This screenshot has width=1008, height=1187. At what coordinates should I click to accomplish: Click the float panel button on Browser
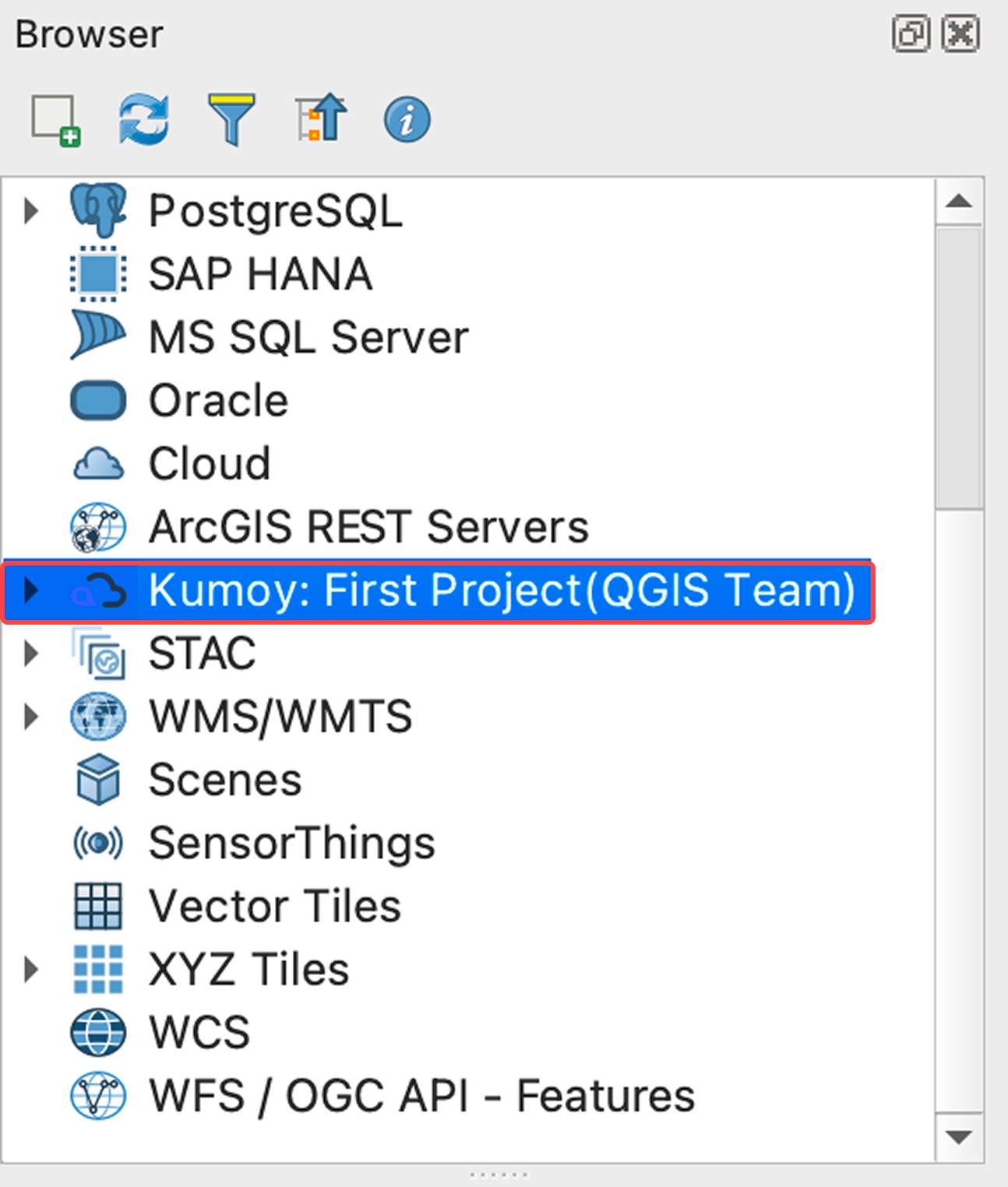910,33
